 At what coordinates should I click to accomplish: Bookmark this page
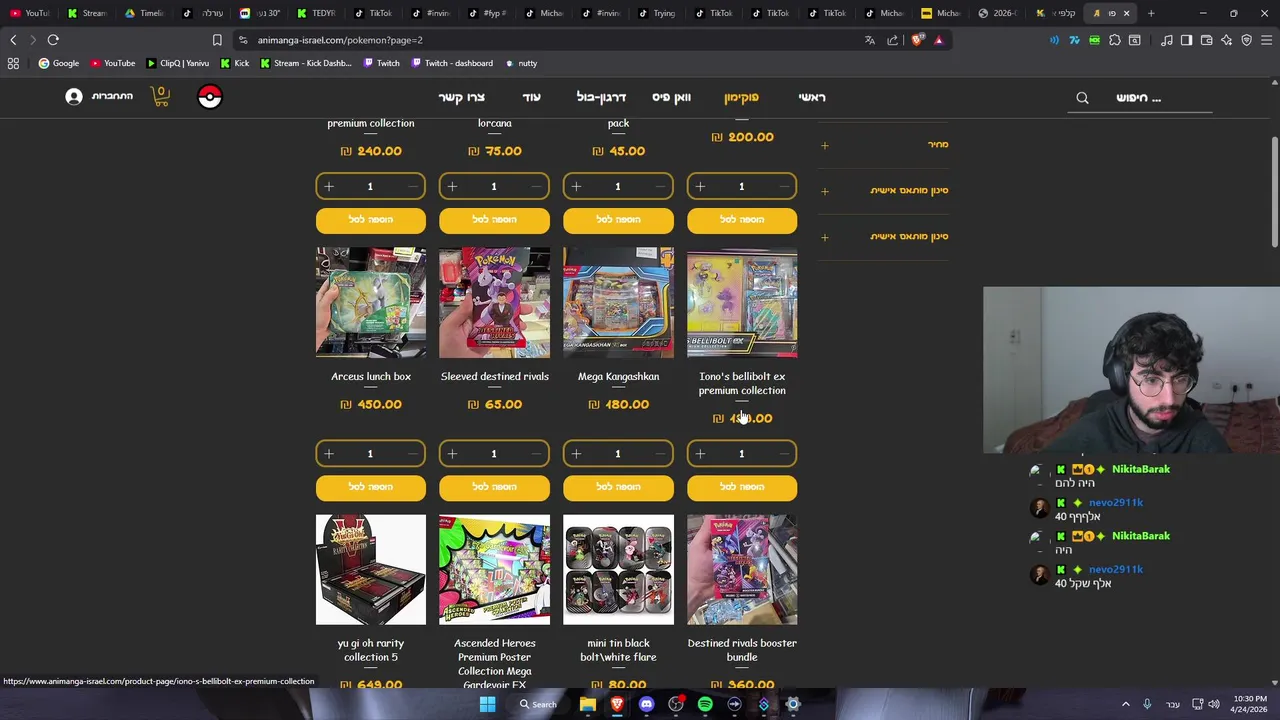217,40
